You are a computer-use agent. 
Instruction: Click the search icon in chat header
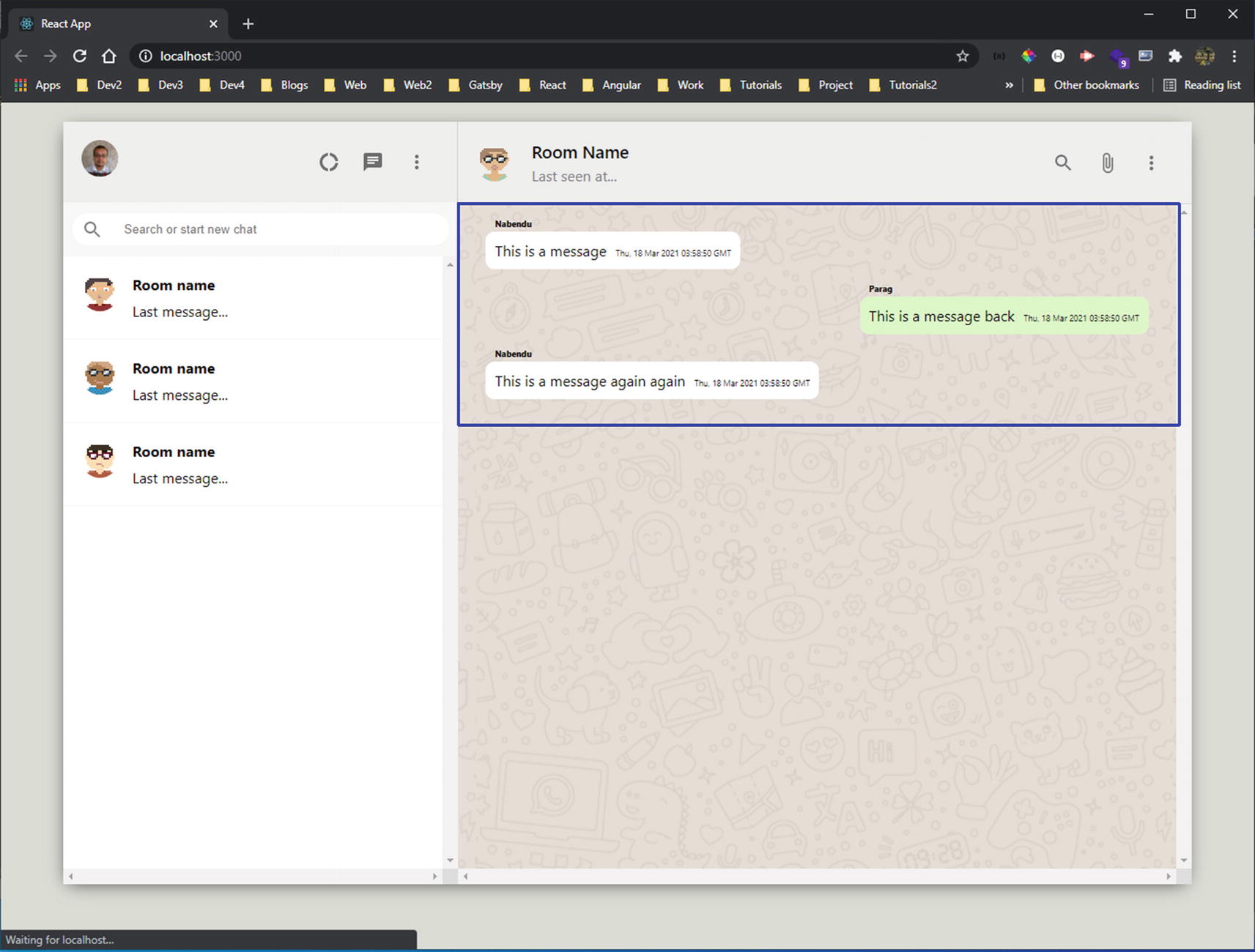(1062, 163)
